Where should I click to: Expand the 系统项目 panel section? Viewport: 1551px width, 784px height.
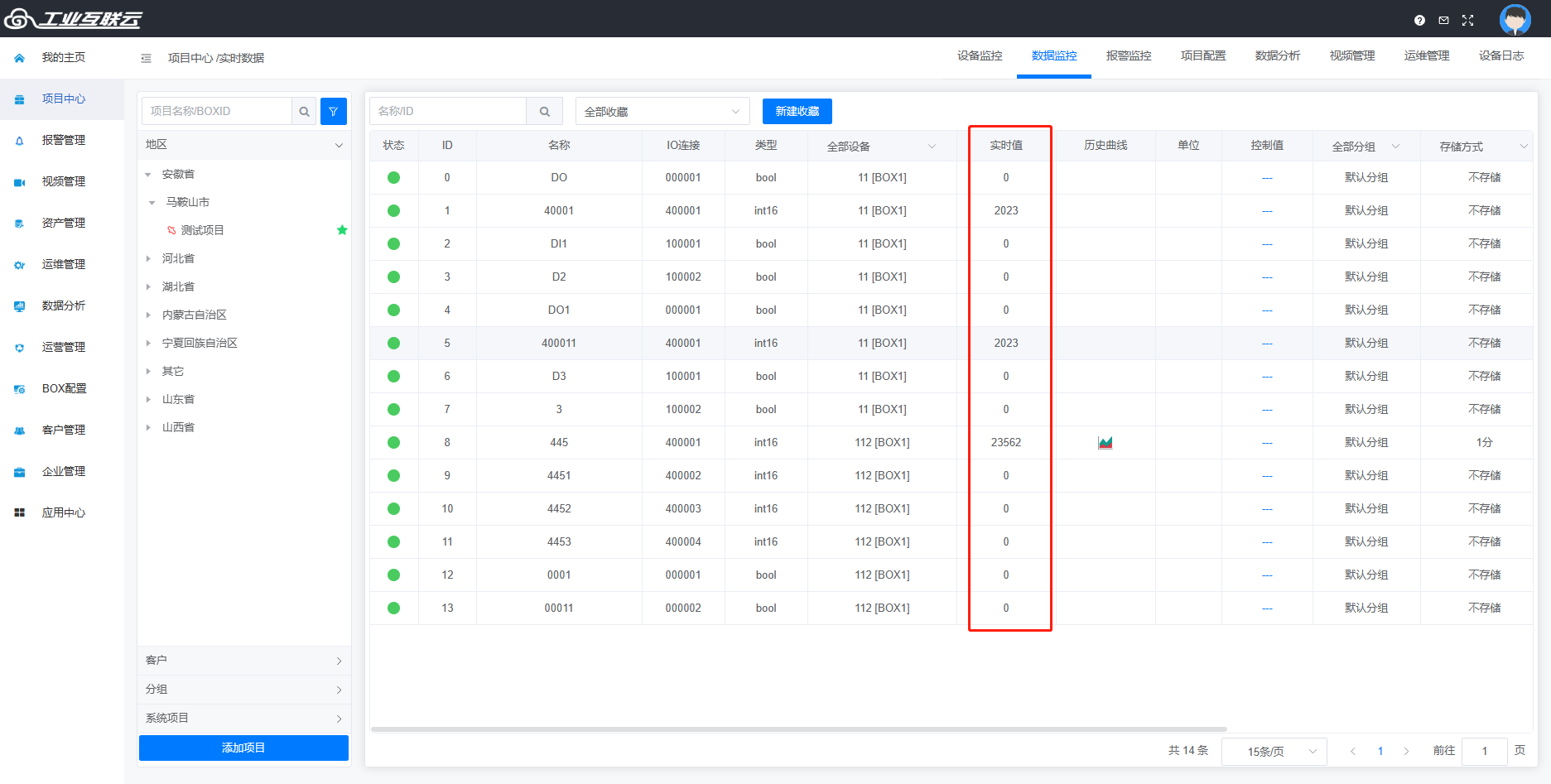[243, 719]
